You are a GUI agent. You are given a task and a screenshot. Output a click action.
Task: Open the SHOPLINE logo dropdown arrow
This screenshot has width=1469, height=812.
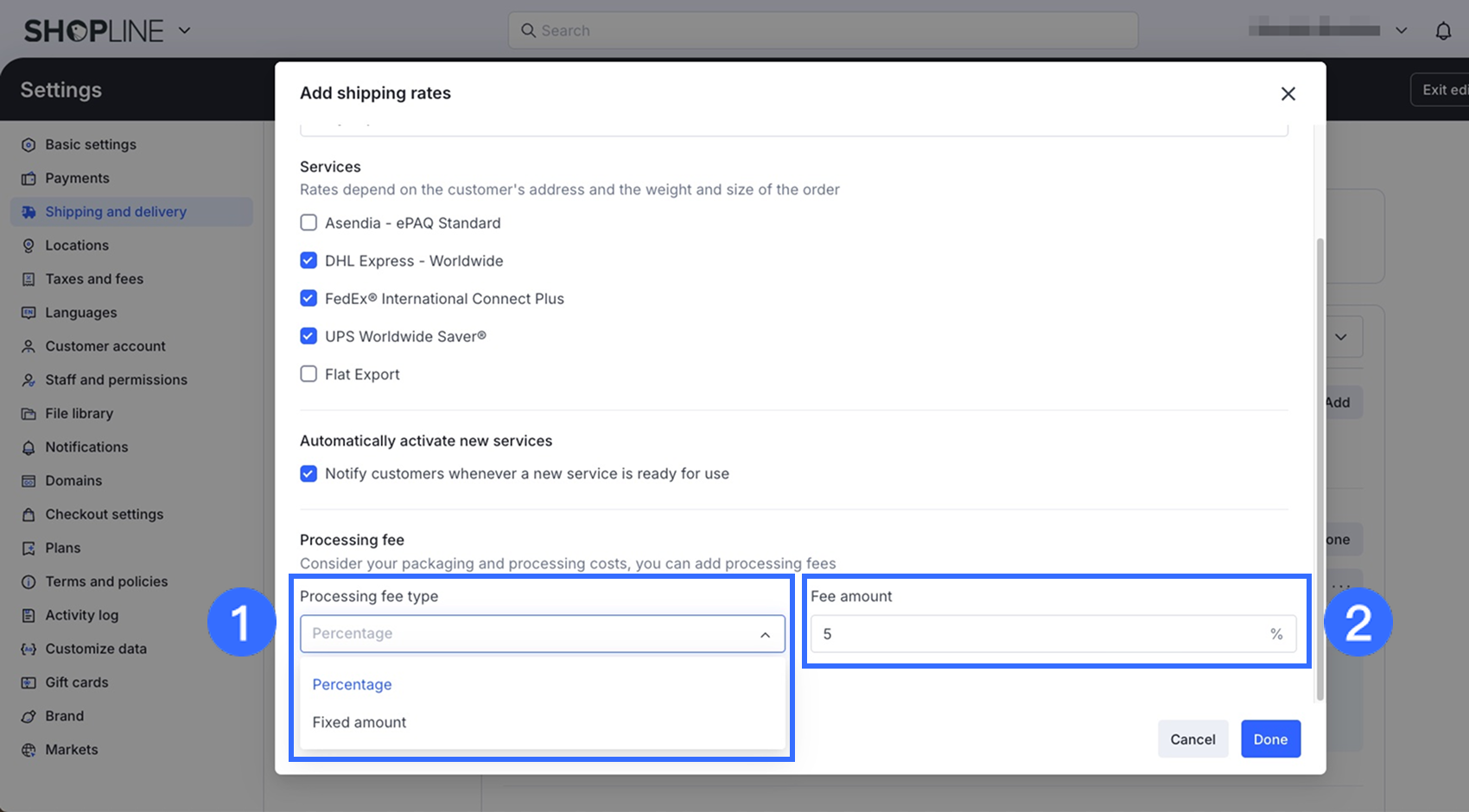pyautogui.click(x=184, y=31)
